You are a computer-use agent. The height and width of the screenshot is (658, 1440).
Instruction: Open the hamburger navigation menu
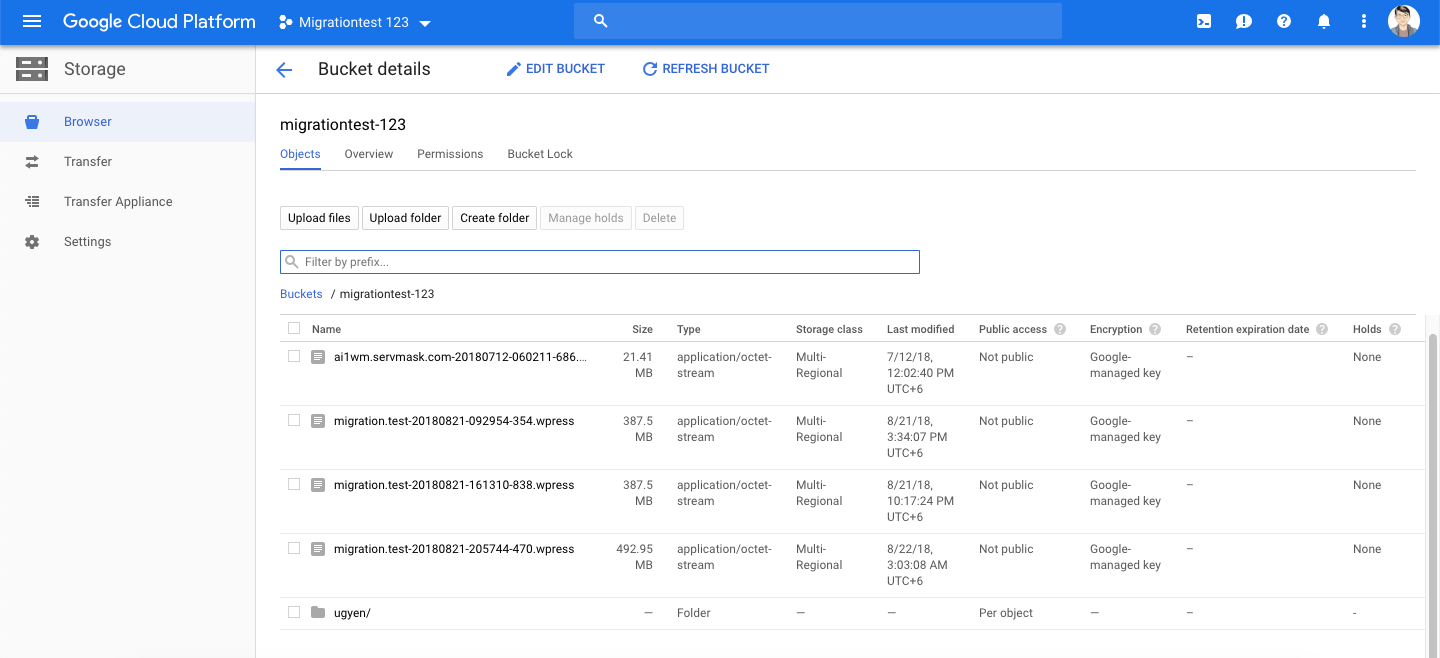[32, 22]
